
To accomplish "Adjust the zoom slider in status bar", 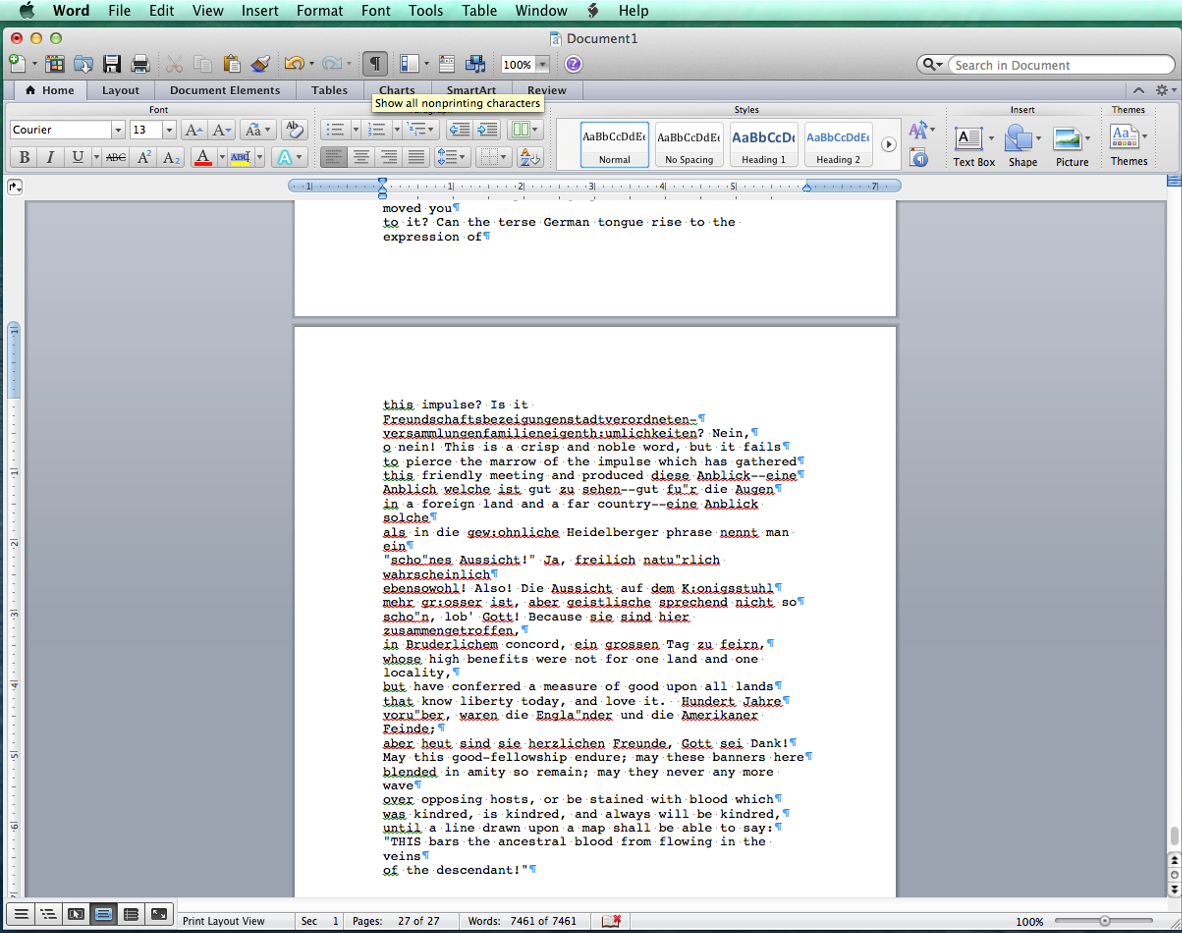I will point(1104,921).
